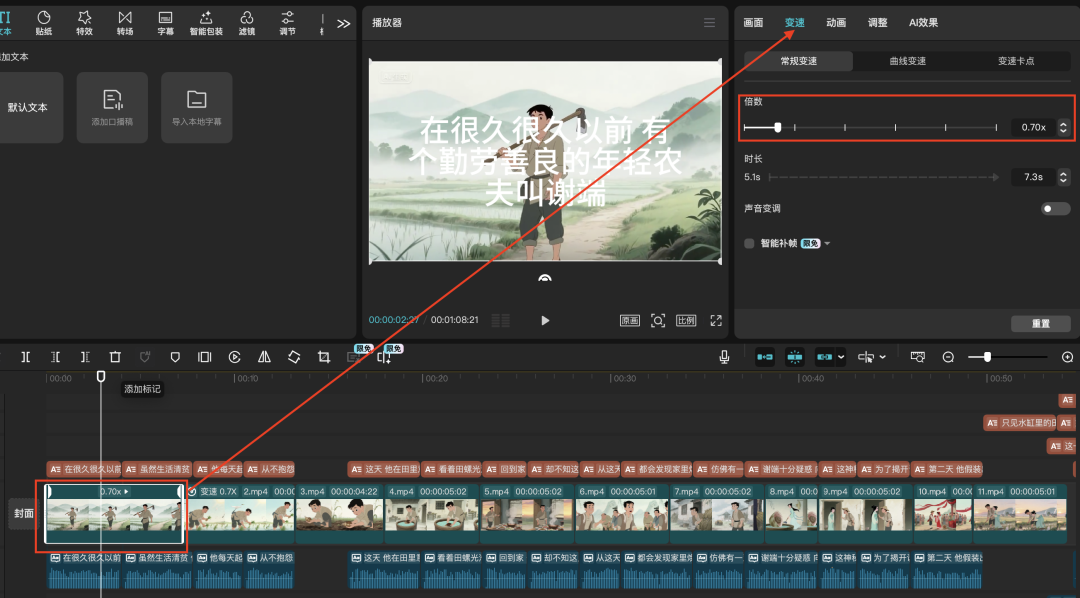Click the fullscreen icon in player
1080x598 pixels.
coord(716,320)
